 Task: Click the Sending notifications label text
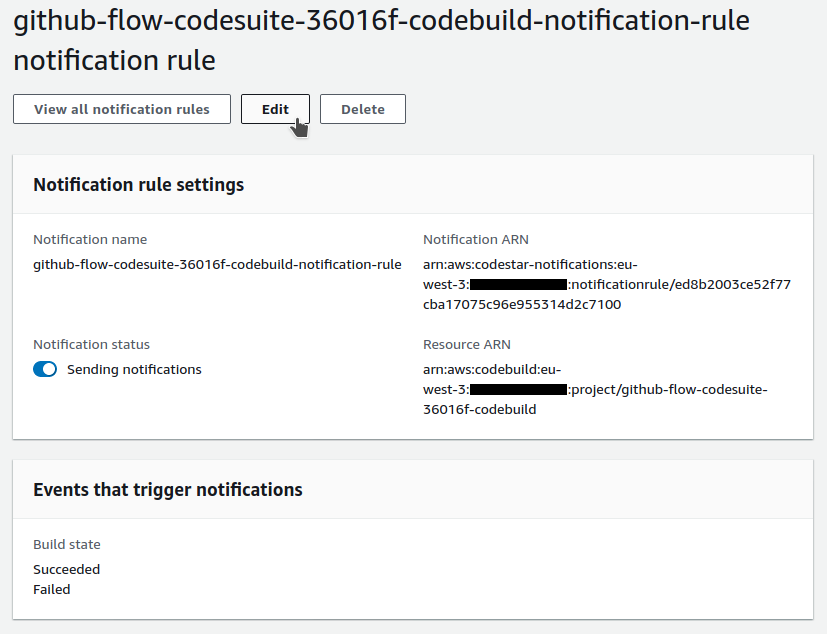click(x=134, y=369)
